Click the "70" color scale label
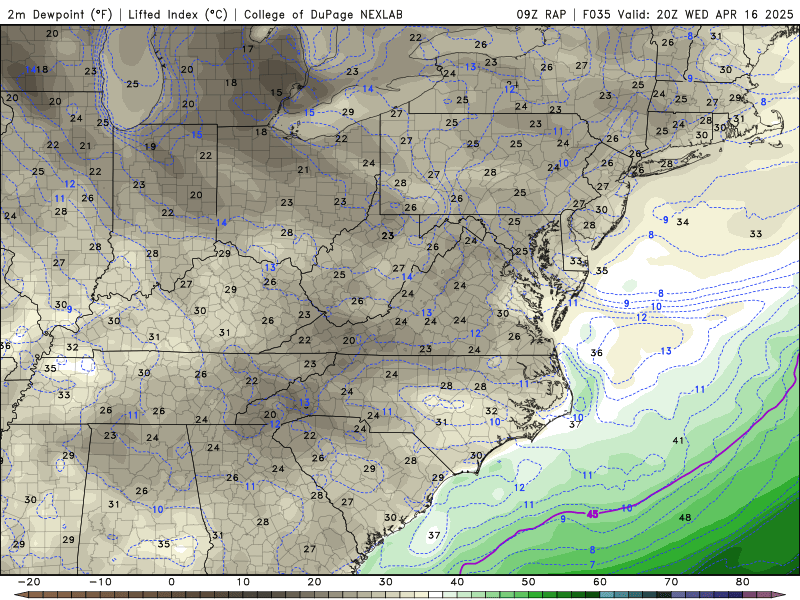Screen dimensions: 800x600 click(x=671, y=582)
